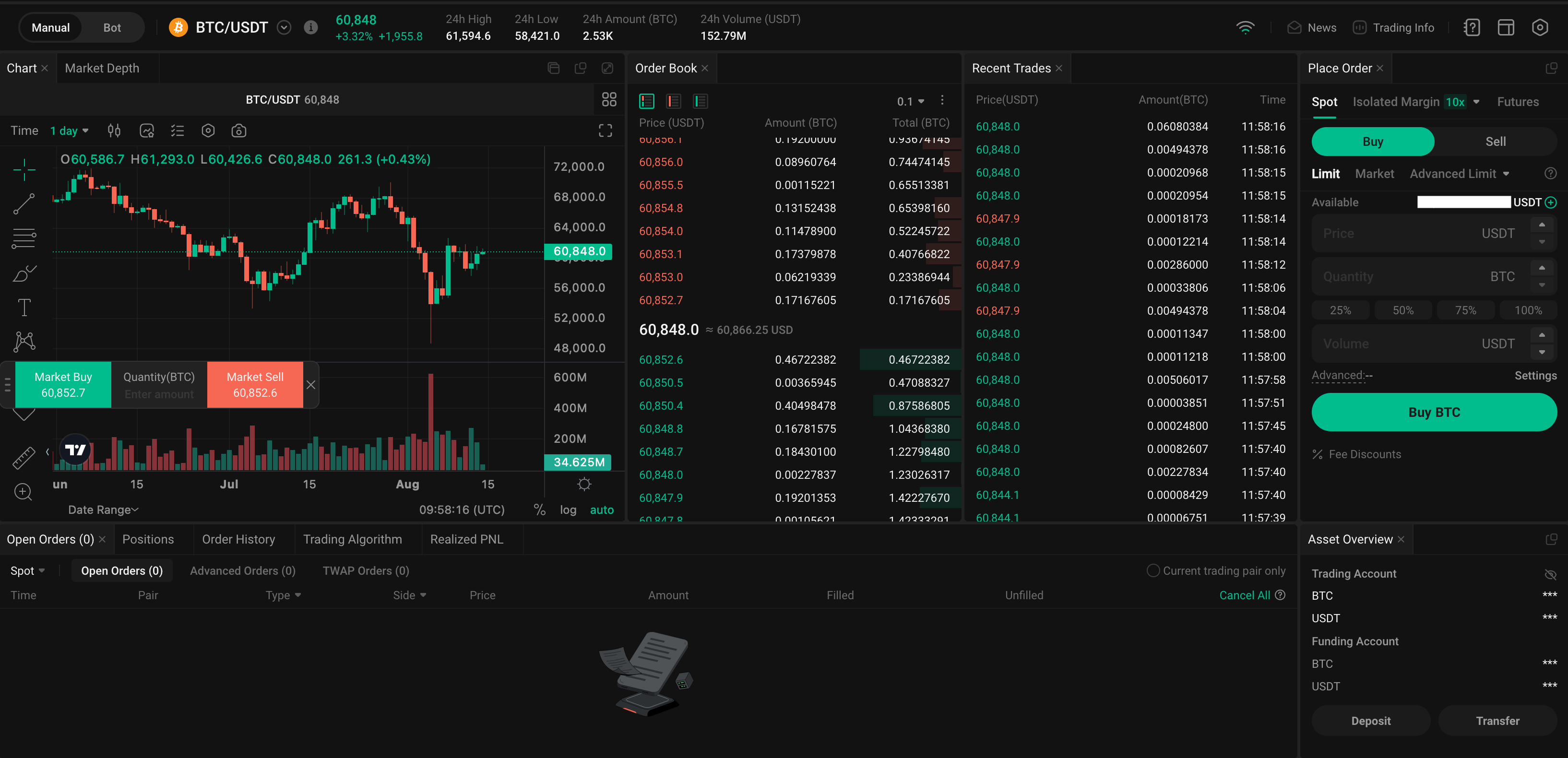Click the zoom in chart tool
The image size is (1568, 758).
23,492
